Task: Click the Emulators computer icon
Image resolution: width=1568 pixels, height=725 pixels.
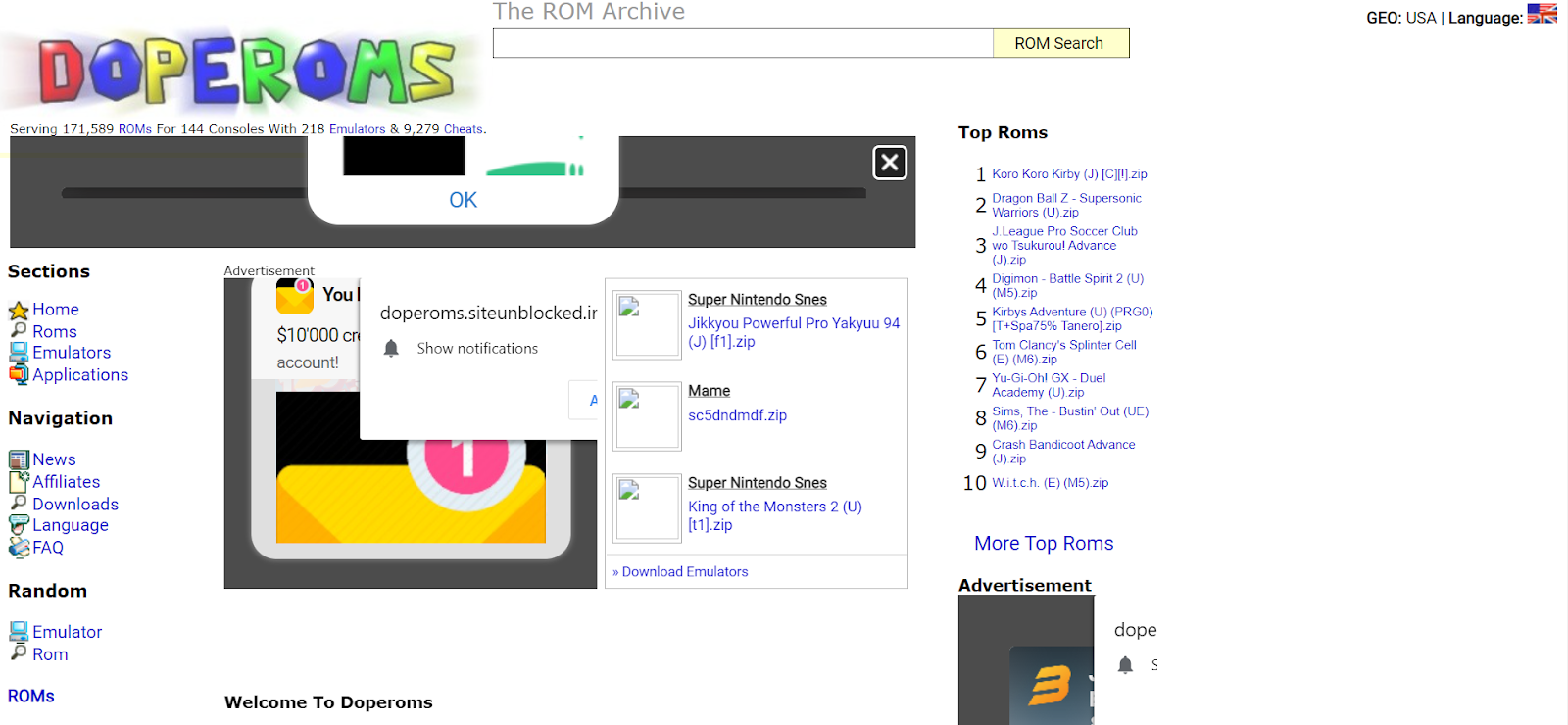Action: 19,353
